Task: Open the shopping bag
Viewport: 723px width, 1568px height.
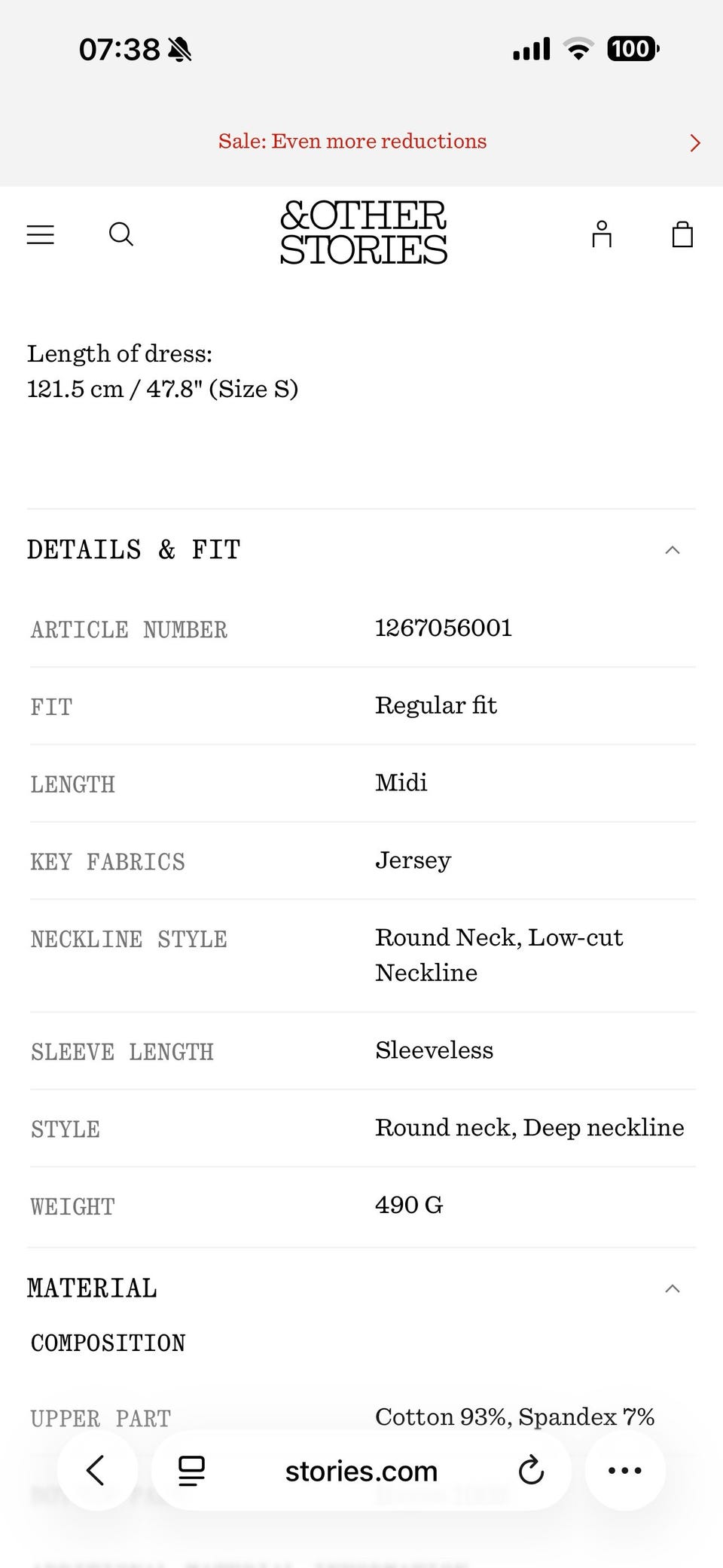Action: click(682, 234)
